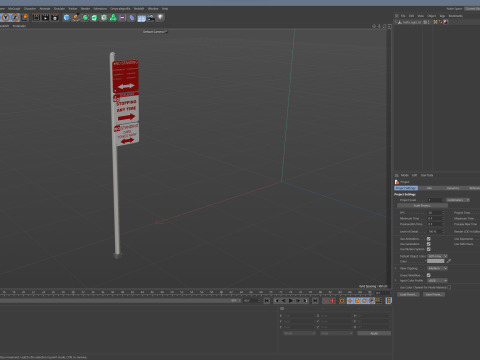Click the default object Color swatch
Image resolution: width=480 pixels, height=360 pixels.
436,261
